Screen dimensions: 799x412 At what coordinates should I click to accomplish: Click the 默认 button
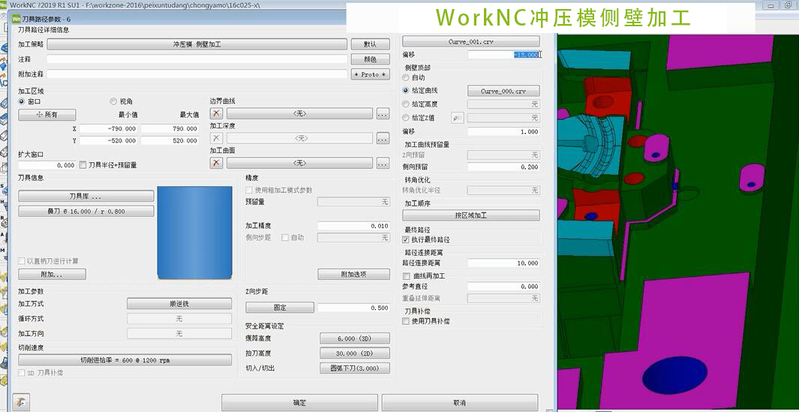tap(370, 44)
